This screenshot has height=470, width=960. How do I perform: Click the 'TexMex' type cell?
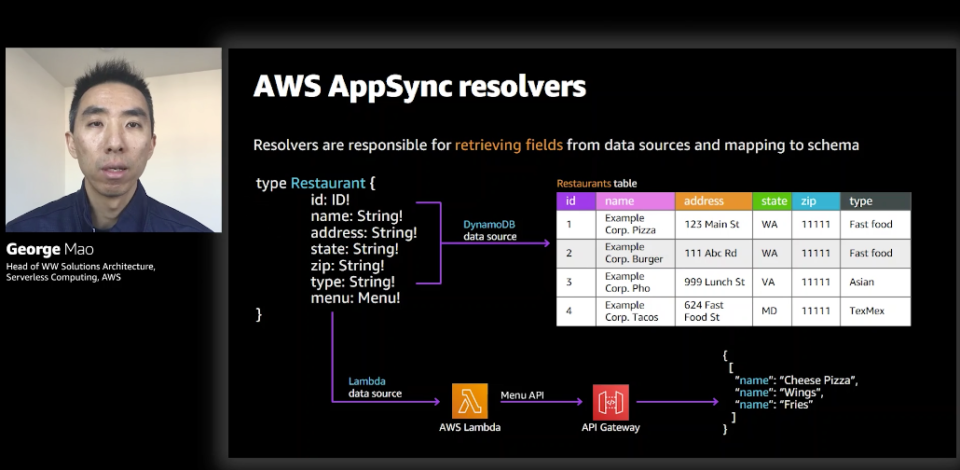876,311
